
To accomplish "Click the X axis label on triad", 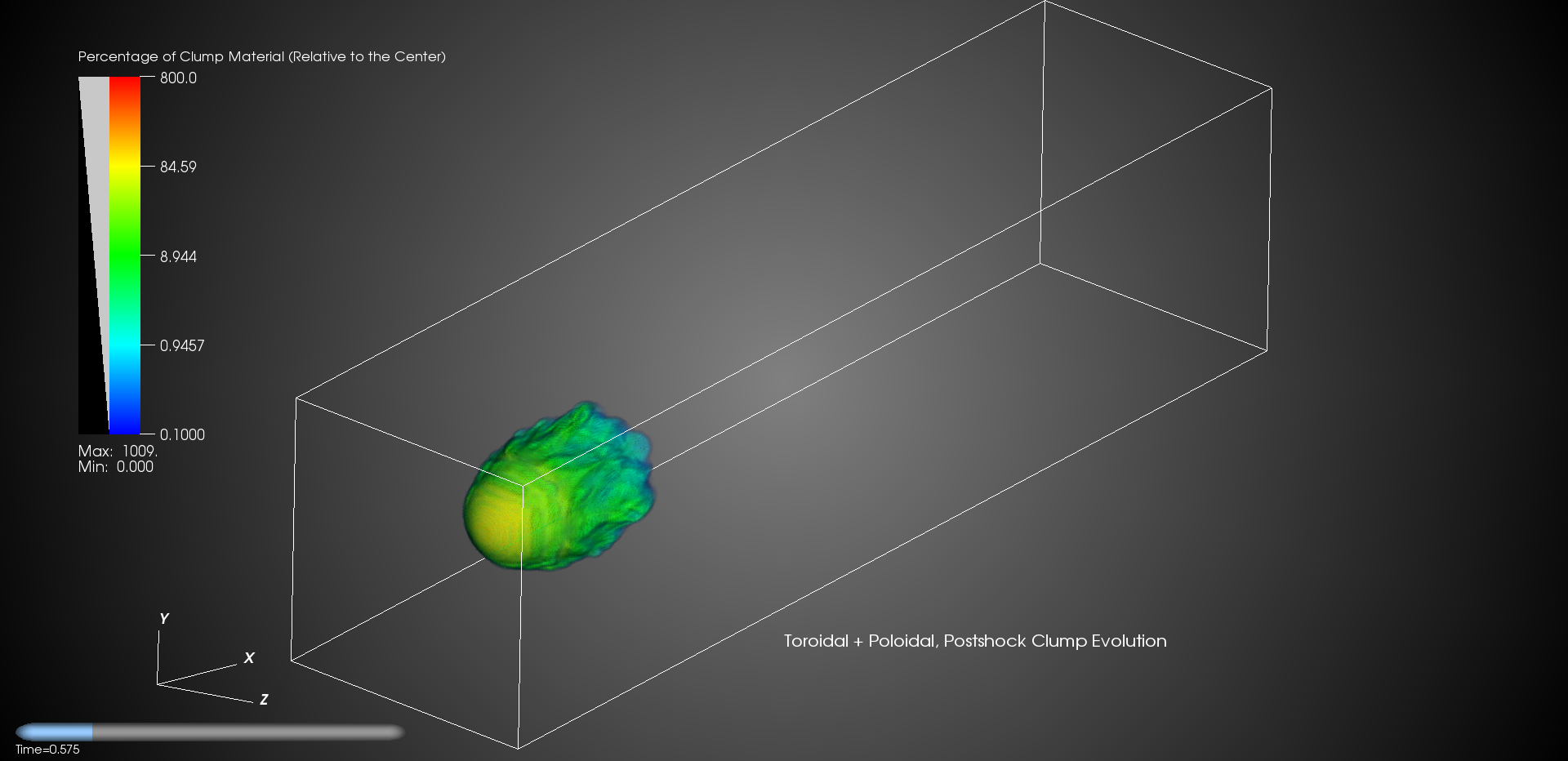I will pos(249,658).
